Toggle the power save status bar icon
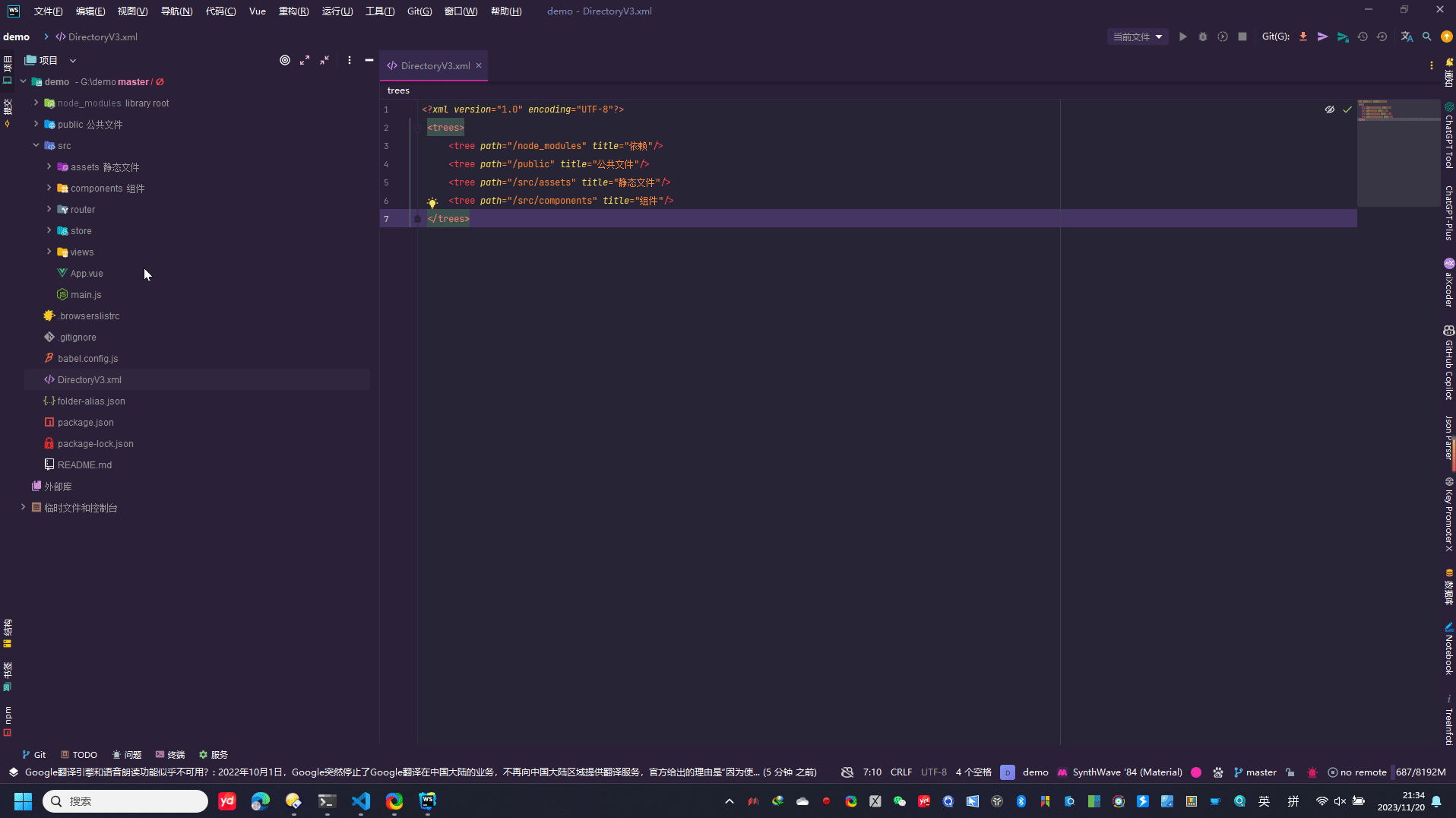Viewport: 1456px width, 818px height. [x=1312, y=772]
